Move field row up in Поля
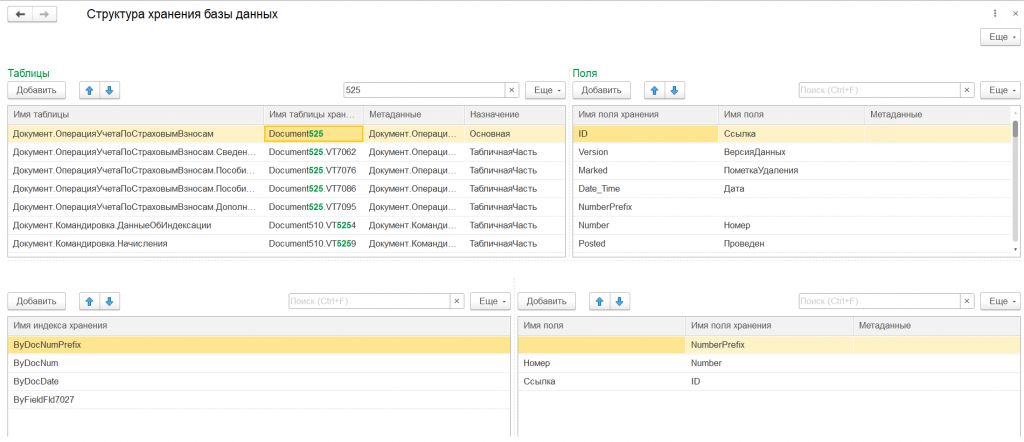This screenshot has height=442, width=1024. 654,90
